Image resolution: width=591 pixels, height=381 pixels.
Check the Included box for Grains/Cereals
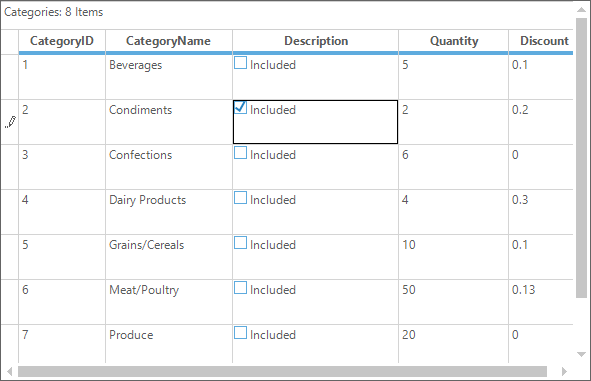tap(240, 243)
